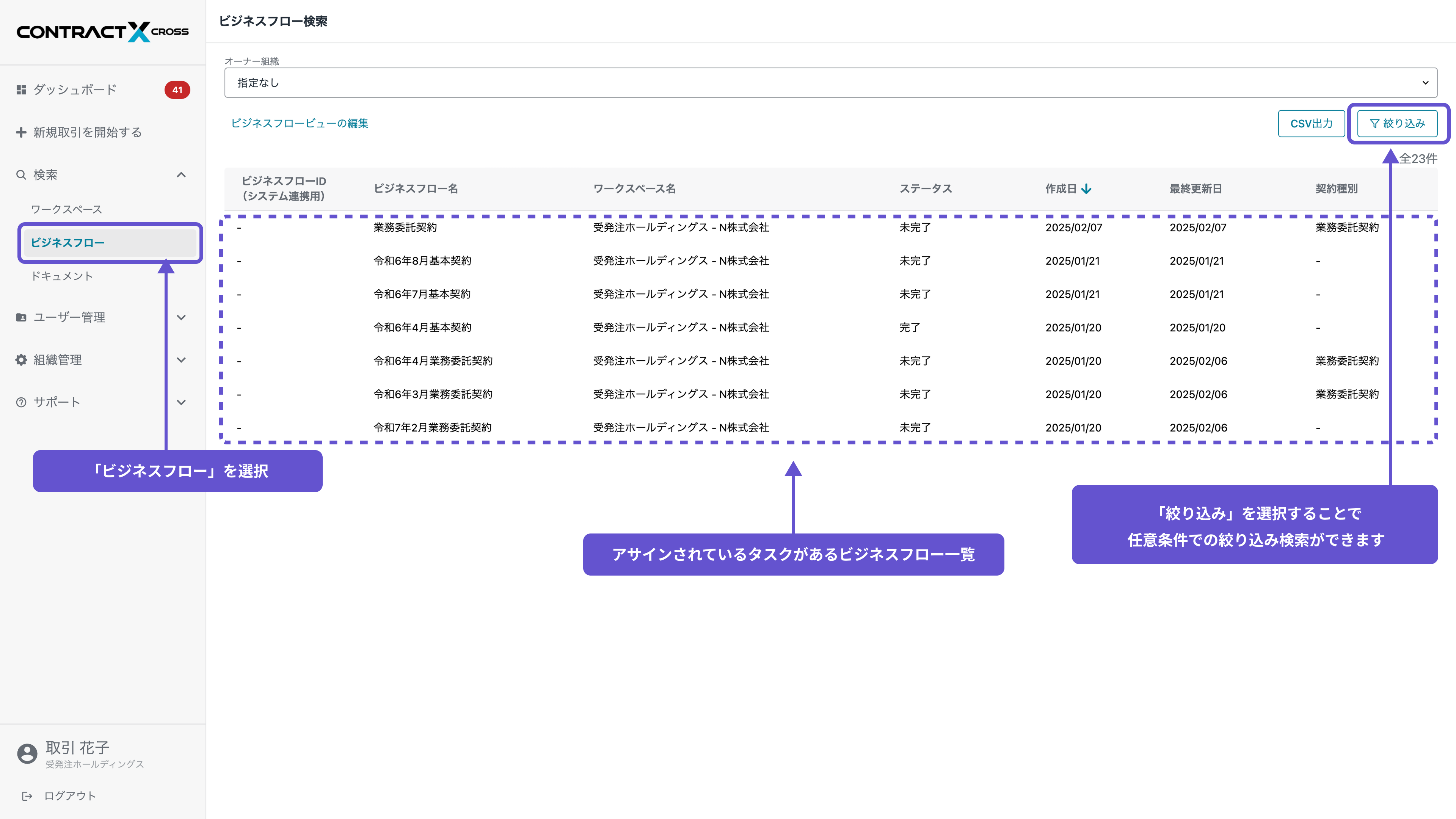Click the サポート question mark icon
This screenshot has width=1456, height=819.
(21, 402)
